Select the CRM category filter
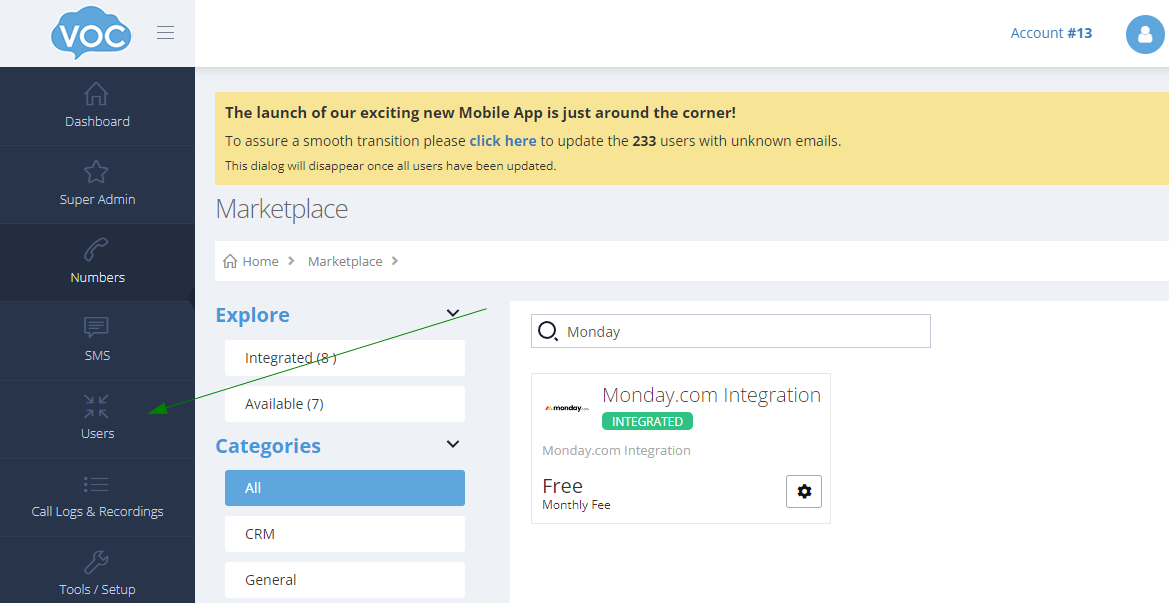1169x603 pixels. (344, 534)
